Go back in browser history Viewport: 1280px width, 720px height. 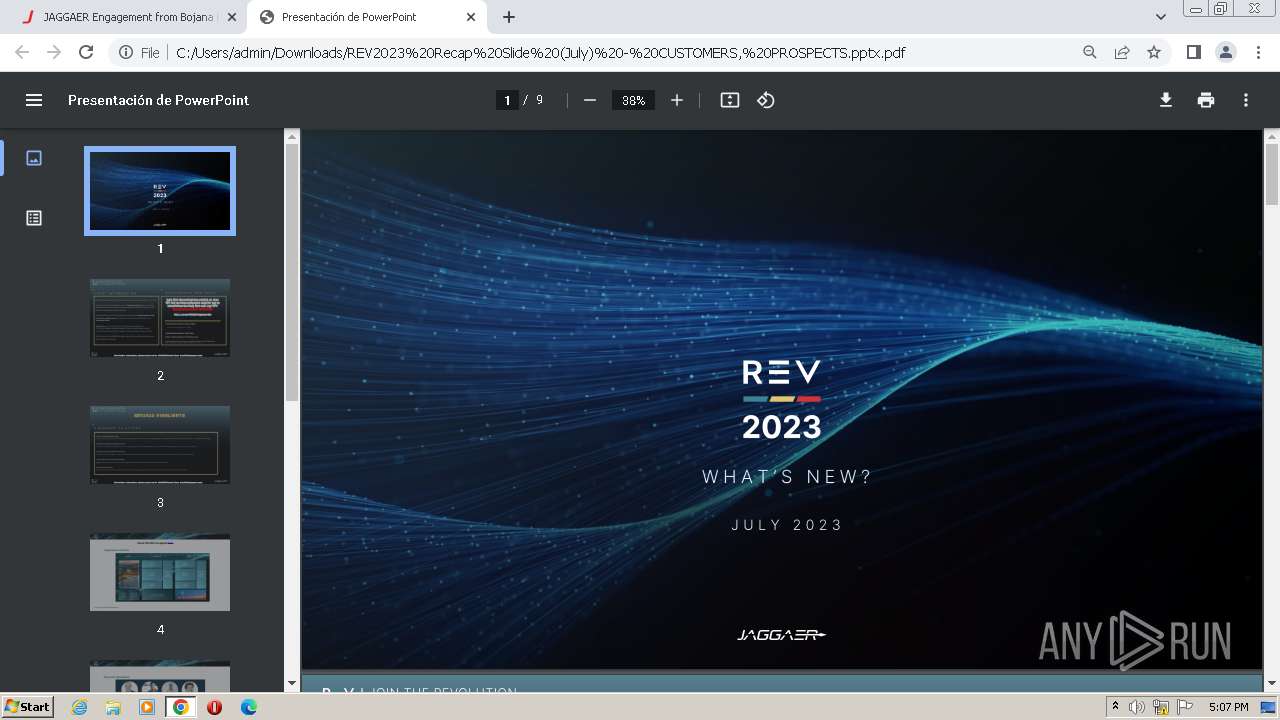tap(22, 52)
